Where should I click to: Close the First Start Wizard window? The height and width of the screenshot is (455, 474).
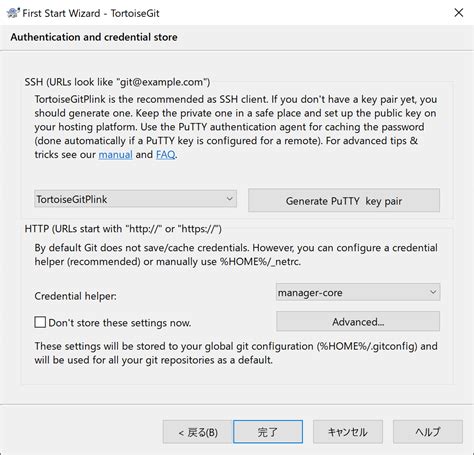tap(459, 13)
